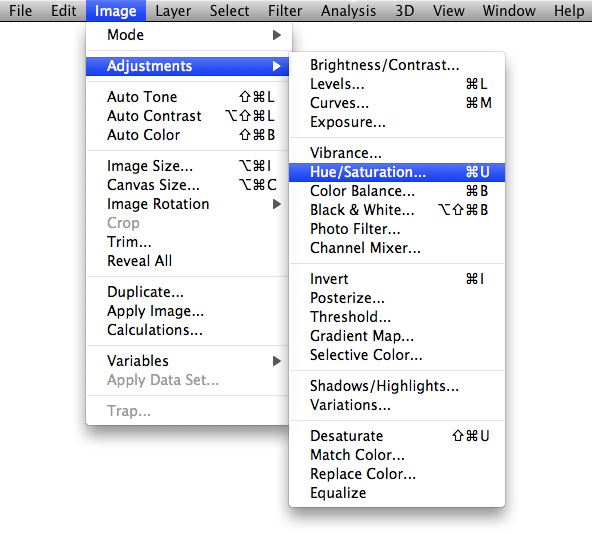
Task: Open Hue/Saturation adjustment dialog
Action: tap(397, 172)
